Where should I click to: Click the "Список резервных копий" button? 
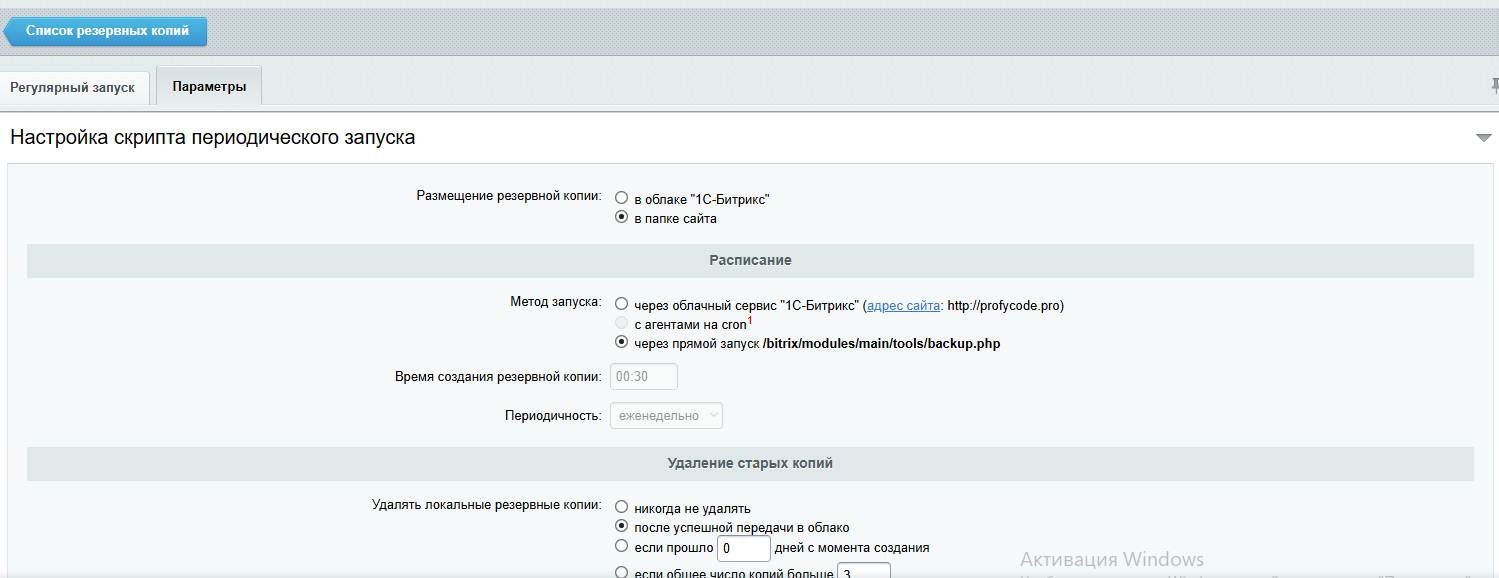click(110, 31)
